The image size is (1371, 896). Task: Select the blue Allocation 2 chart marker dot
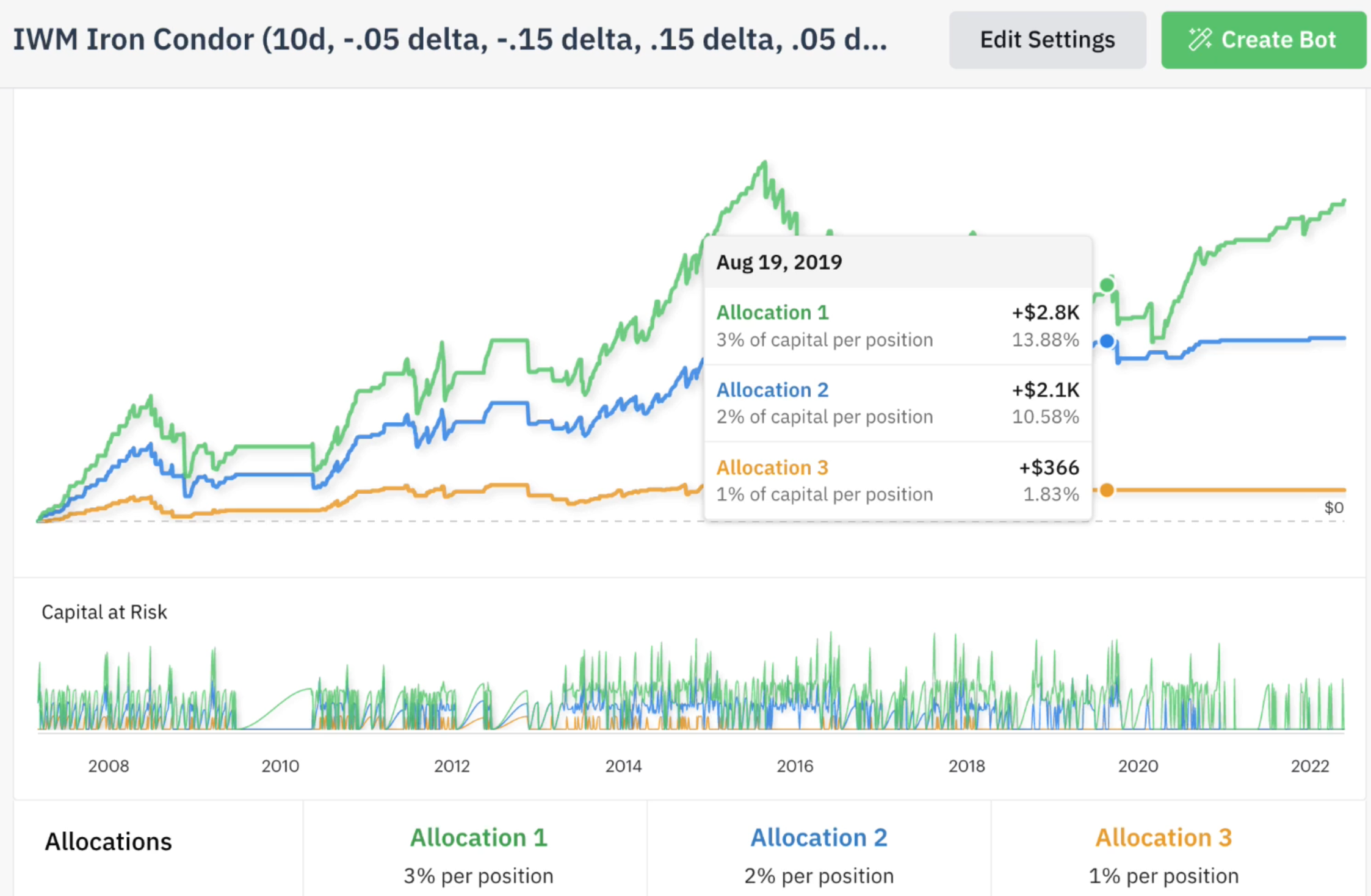[1107, 342]
